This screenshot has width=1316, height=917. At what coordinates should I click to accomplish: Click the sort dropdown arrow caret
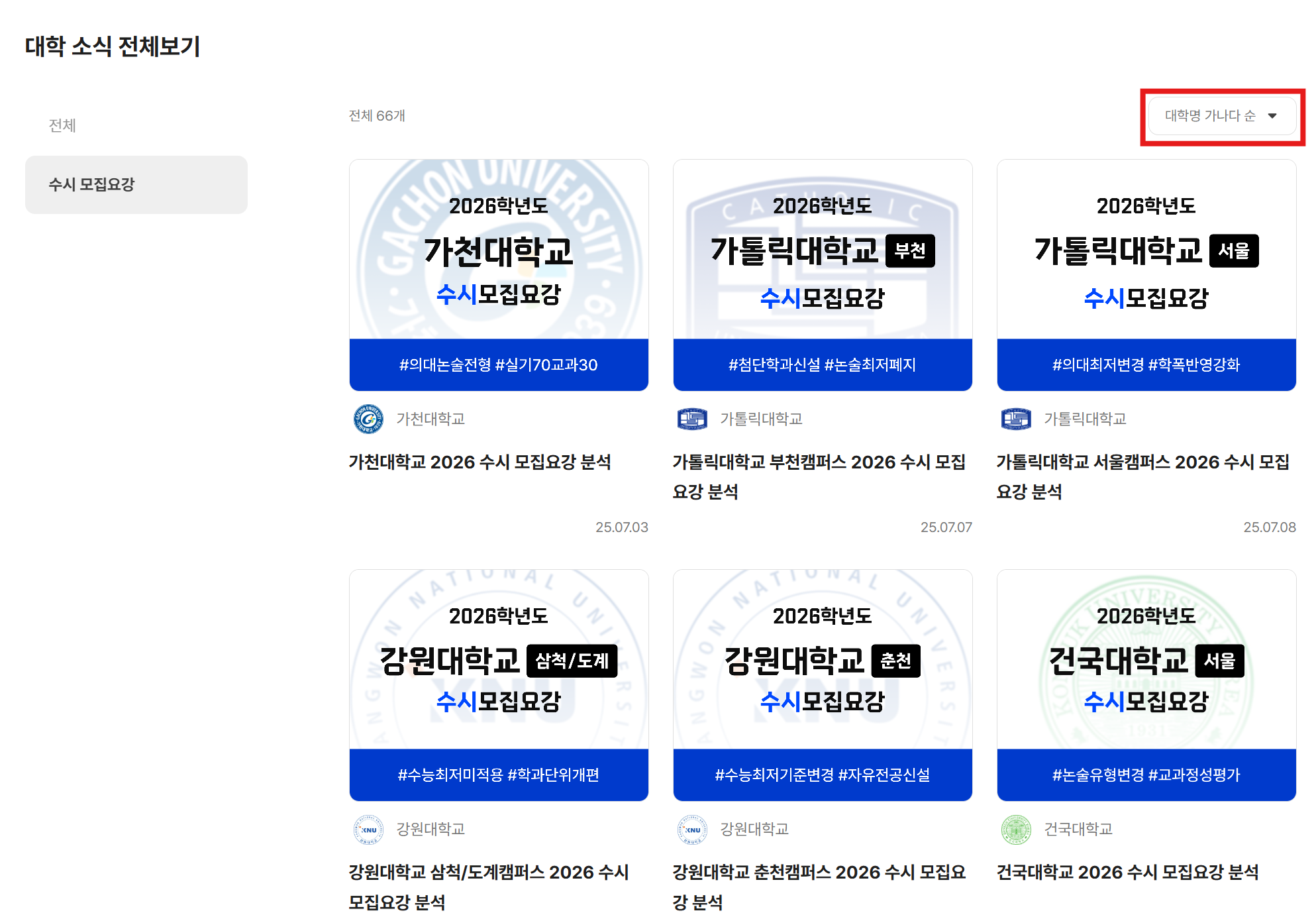1272,116
